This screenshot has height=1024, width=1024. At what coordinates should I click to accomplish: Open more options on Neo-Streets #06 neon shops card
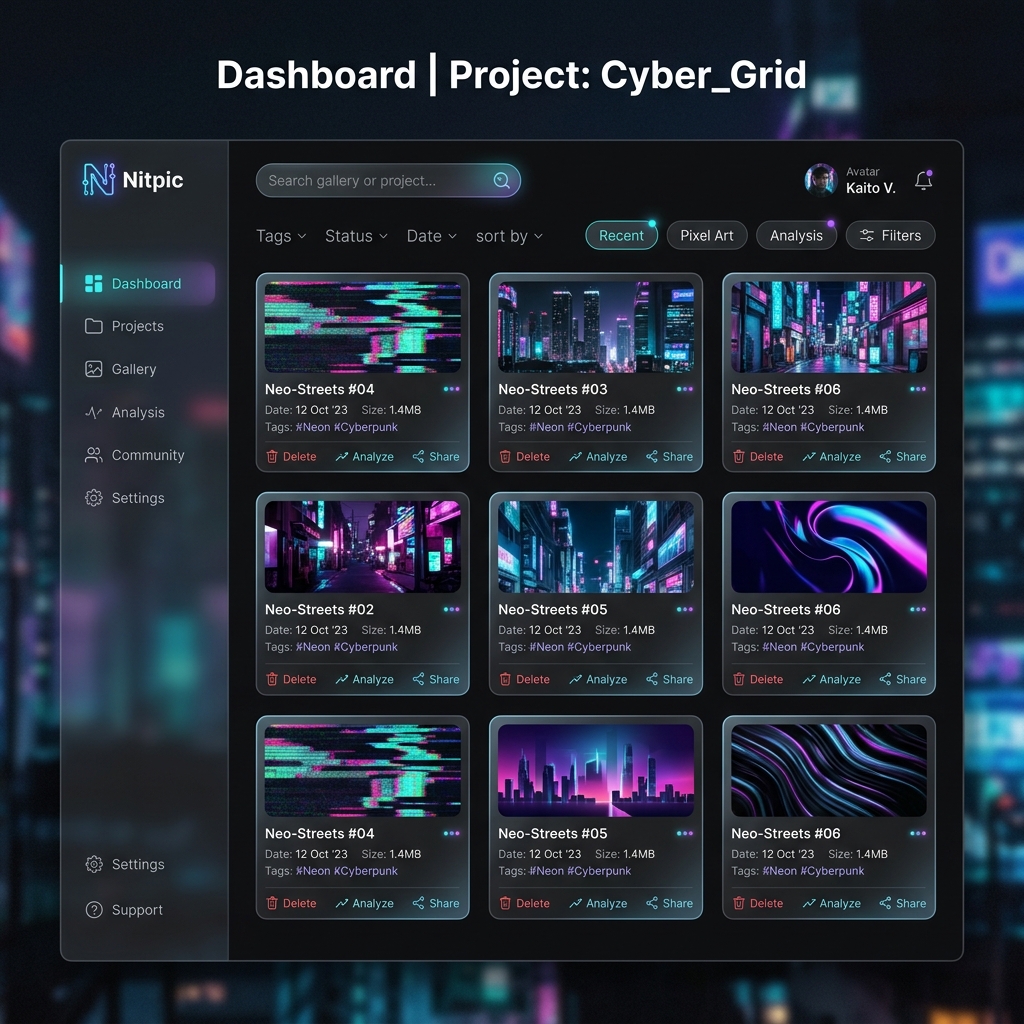[x=918, y=389]
